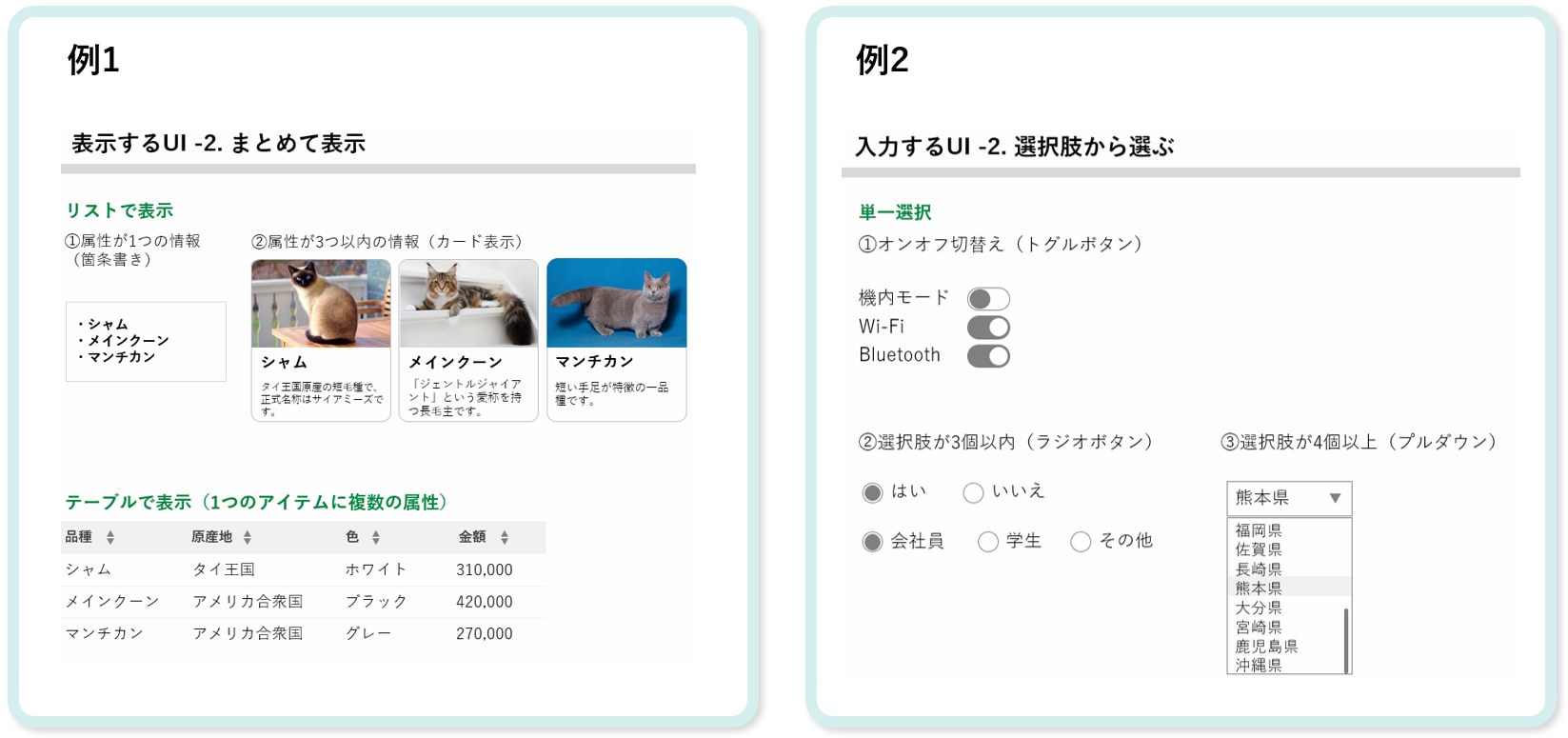The width and height of the screenshot is (1568, 738).
Task: Disable the Bluetooth toggle switch
Action: 988,356
